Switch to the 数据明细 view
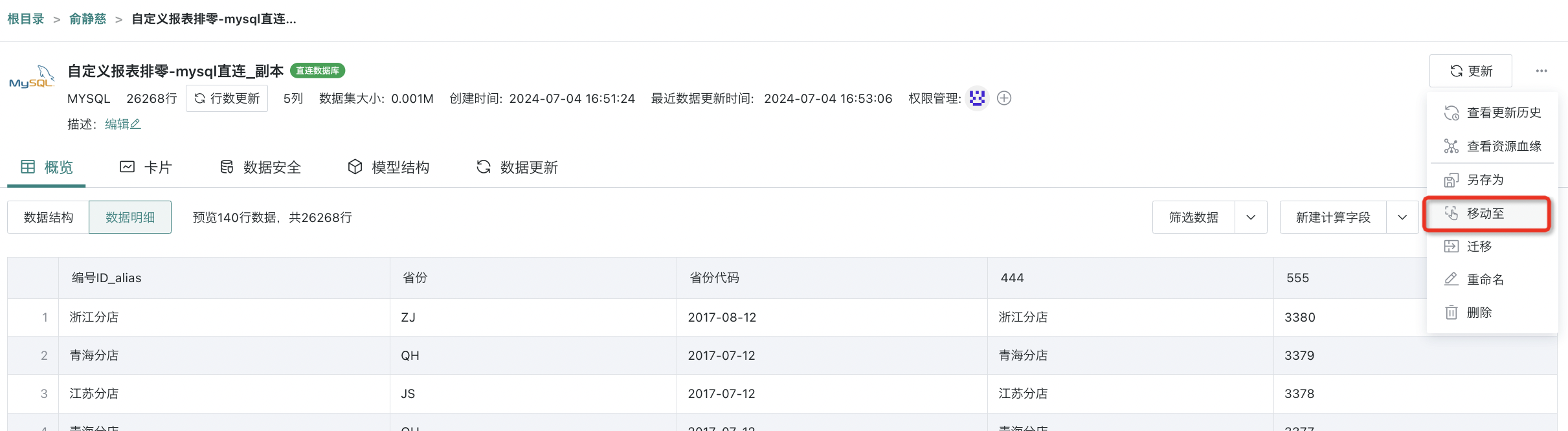The image size is (1568, 431). 130,217
